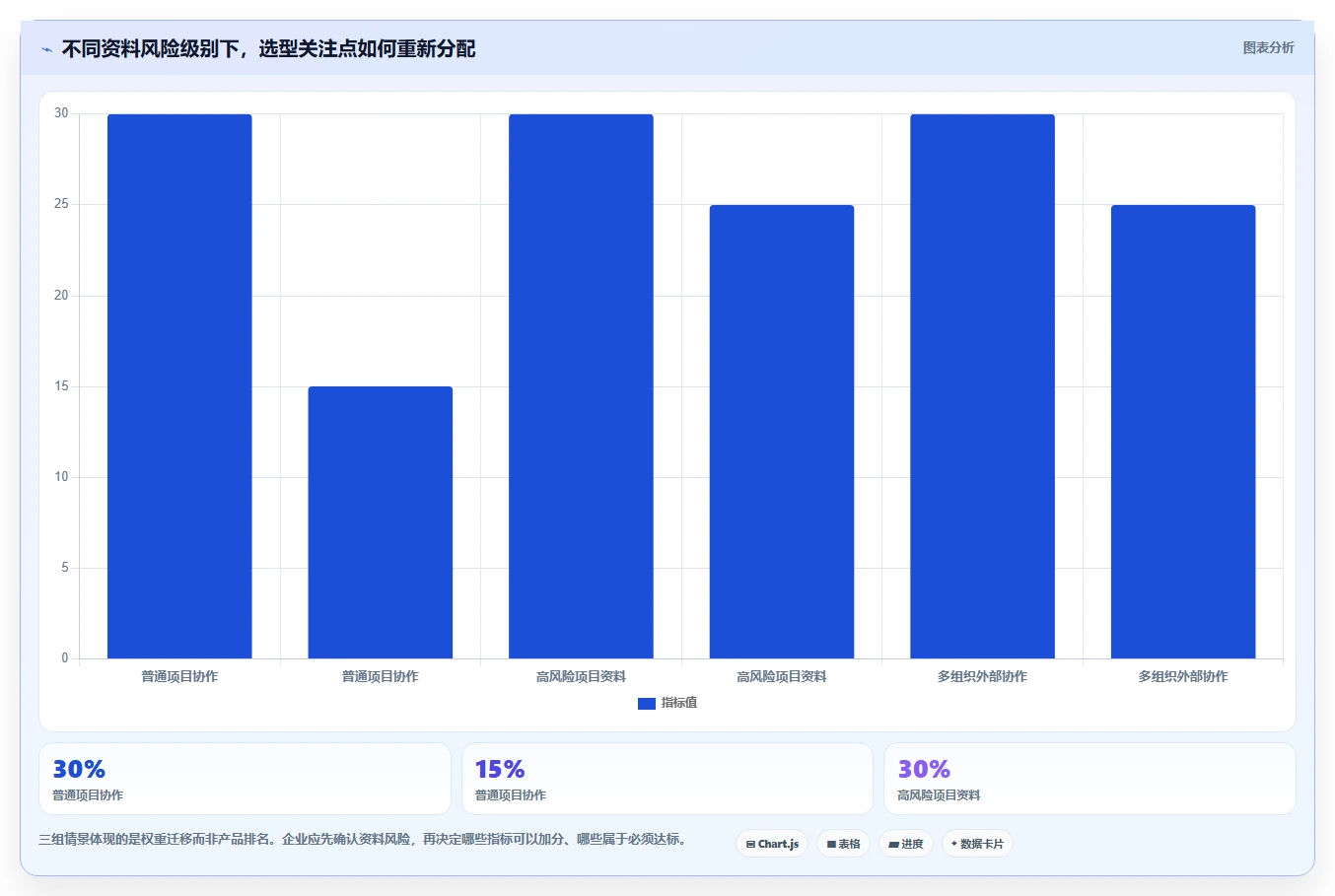
Task: Click the 高风险项目资料 bar reaching 25
Action: pyautogui.click(x=782, y=432)
